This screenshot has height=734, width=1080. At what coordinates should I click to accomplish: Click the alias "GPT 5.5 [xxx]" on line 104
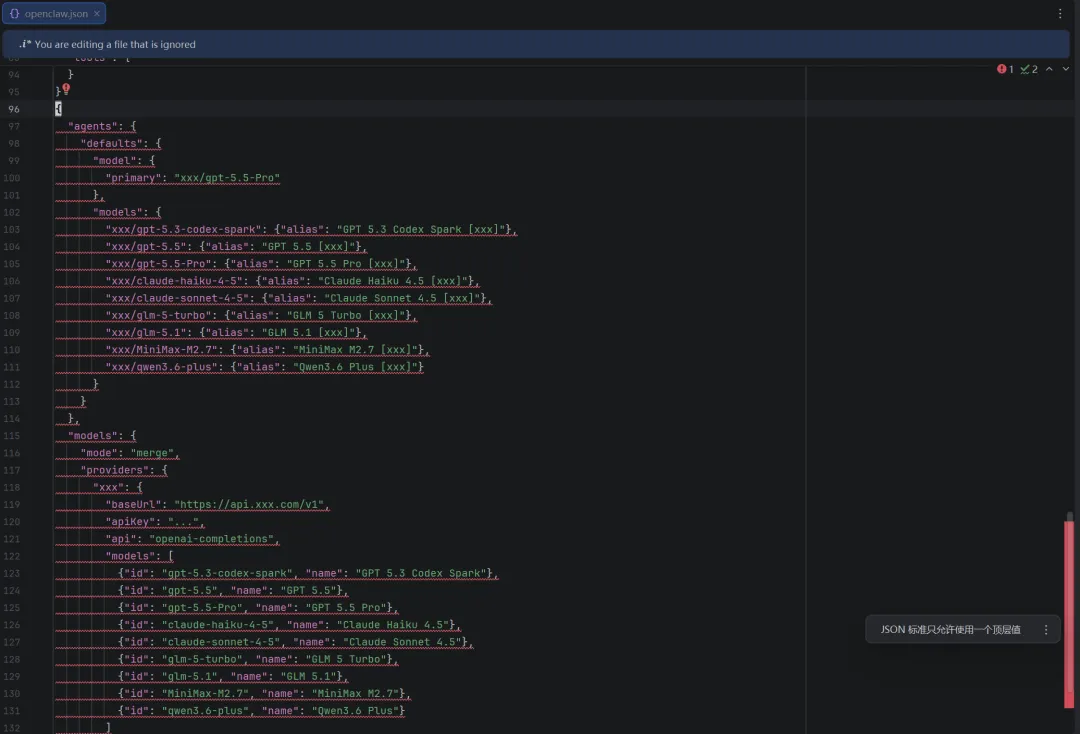311,247
